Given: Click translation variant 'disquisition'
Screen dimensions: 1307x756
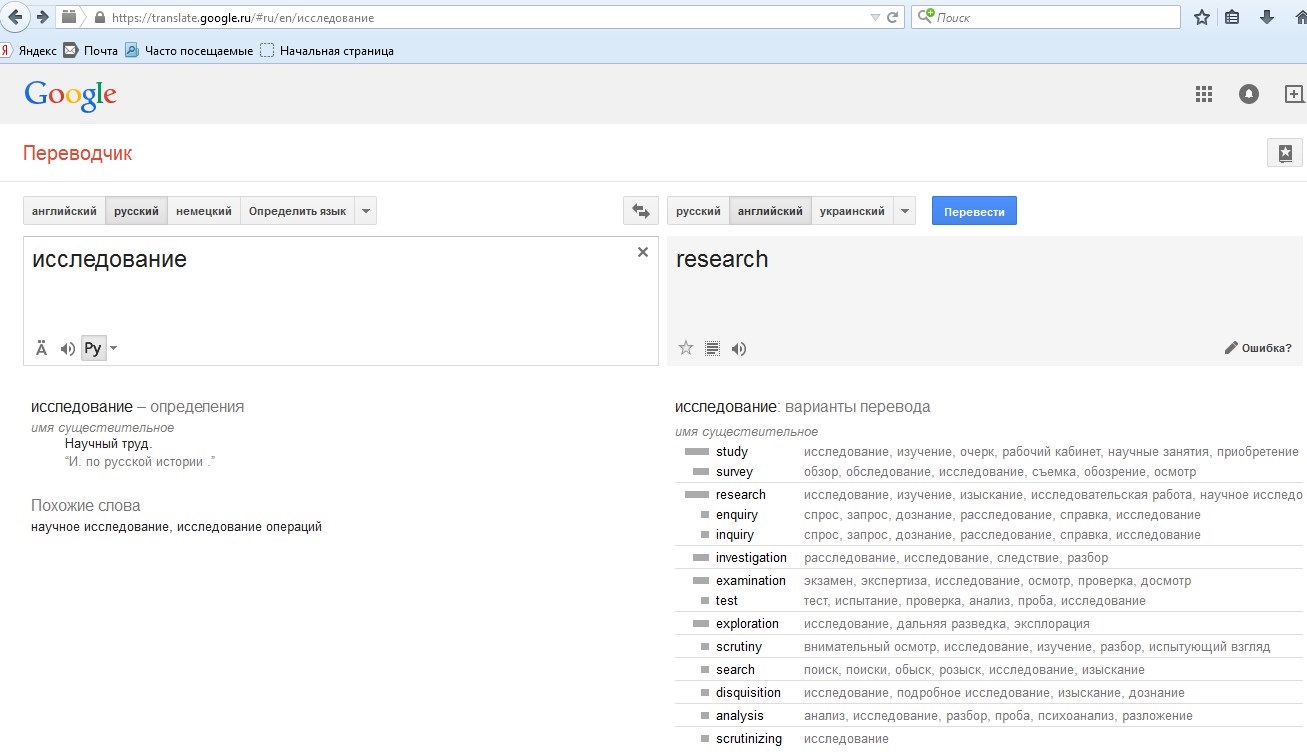Looking at the screenshot, I should (x=748, y=693).
